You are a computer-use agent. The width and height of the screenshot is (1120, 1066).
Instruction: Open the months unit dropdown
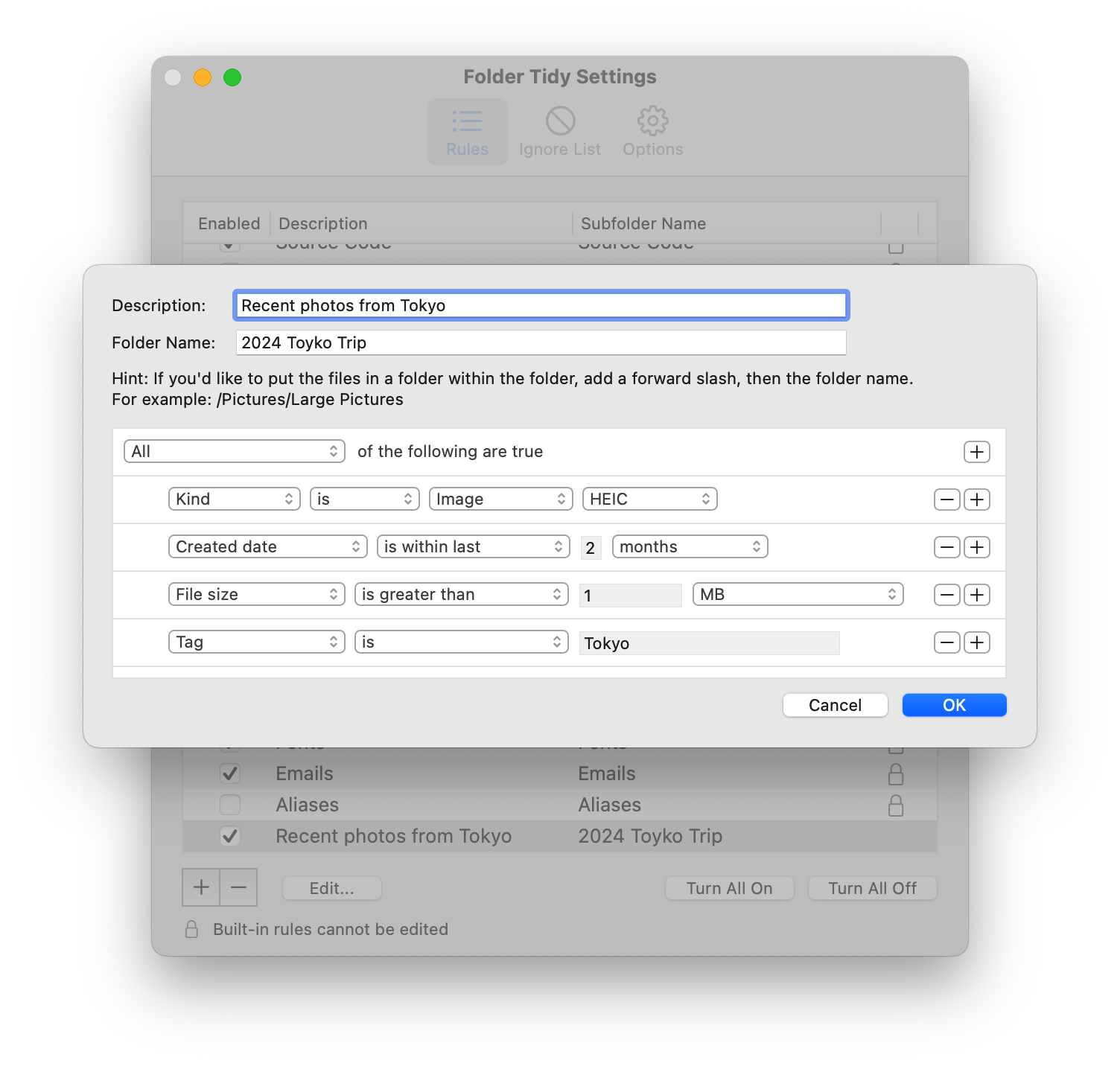coord(690,546)
